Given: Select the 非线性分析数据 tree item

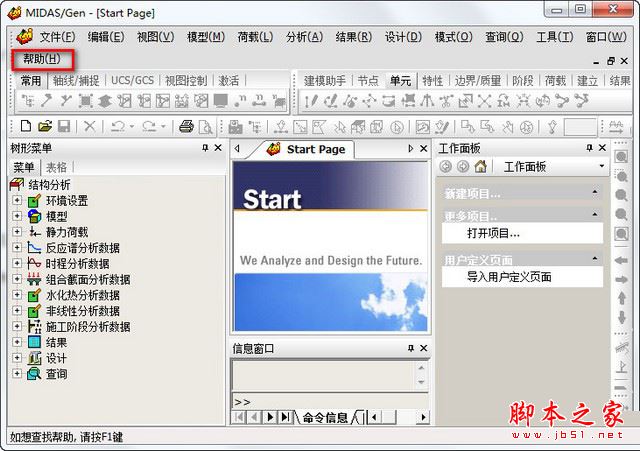Looking at the screenshot, I should 82,311.
